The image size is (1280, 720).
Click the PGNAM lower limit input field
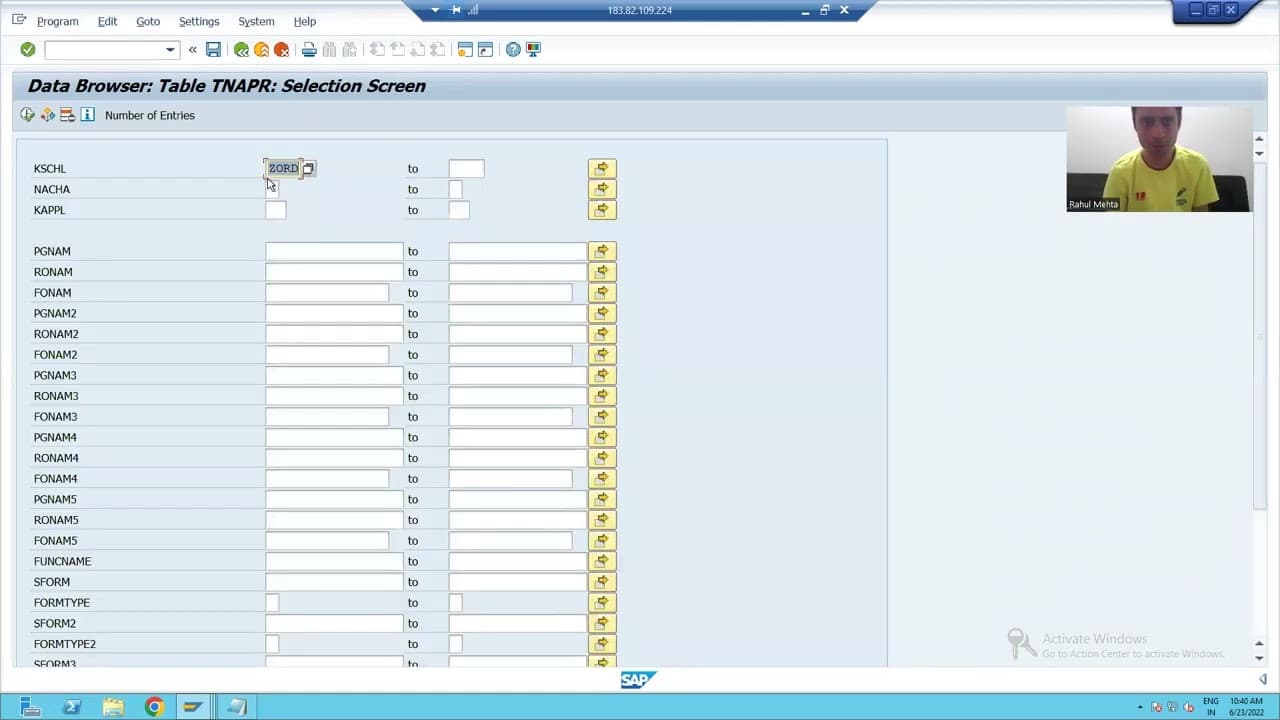coord(334,251)
